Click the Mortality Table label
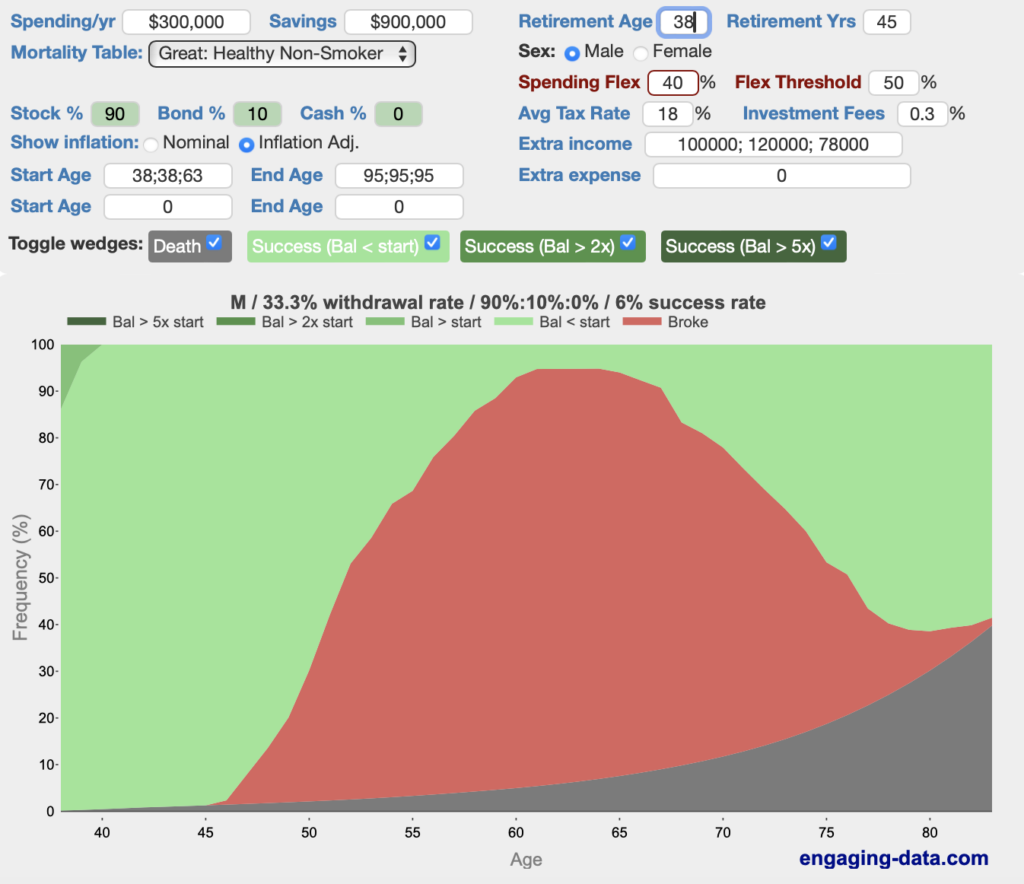Image resolution: width=1024 pixels, height=884 pixels. (76, 53)
